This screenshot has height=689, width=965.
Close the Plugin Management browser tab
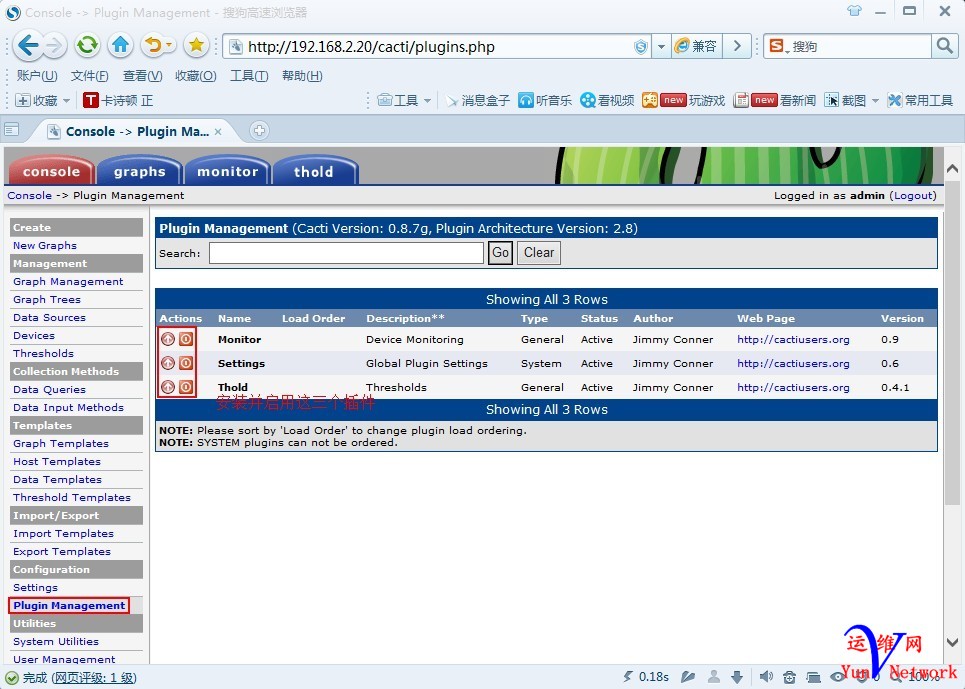(x=218, y=131)
